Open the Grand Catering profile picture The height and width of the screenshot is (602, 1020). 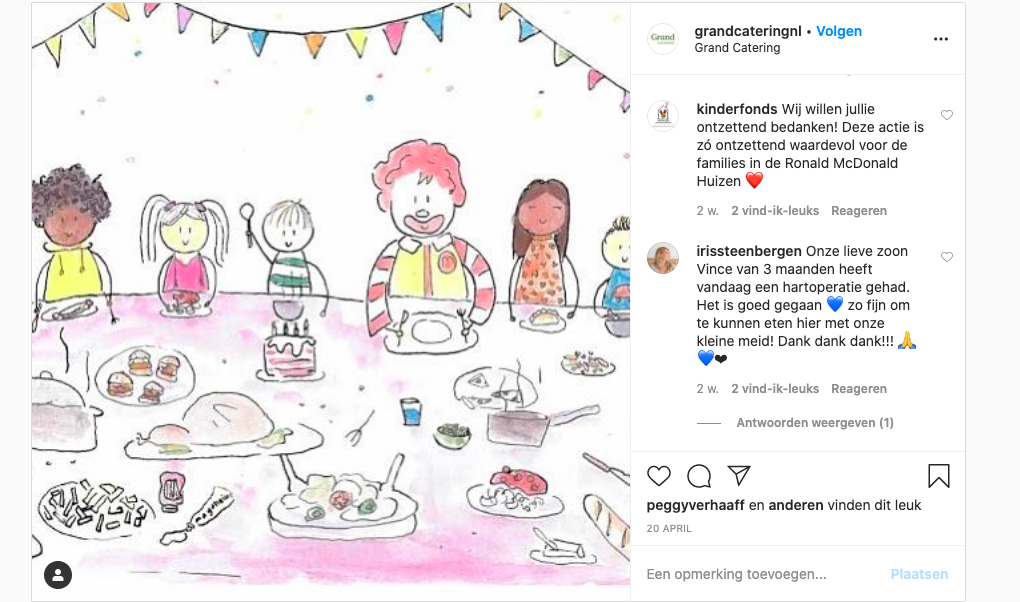coord(663,38)
